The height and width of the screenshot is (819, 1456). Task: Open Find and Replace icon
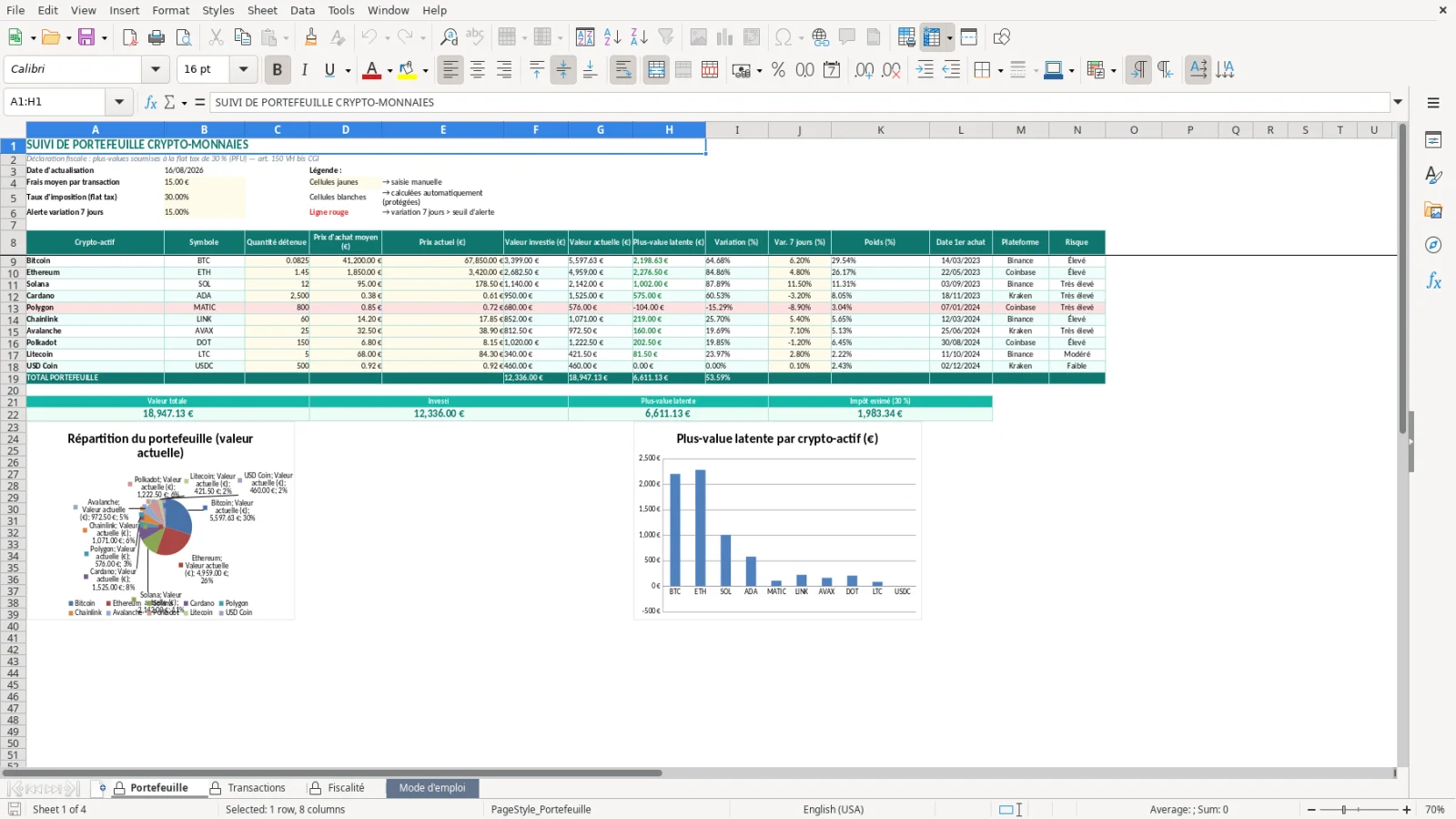[449, 37]
